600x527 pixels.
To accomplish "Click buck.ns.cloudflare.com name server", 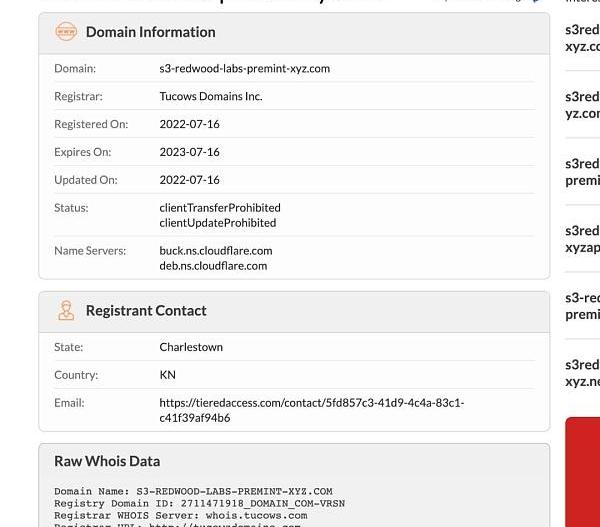I will coord(215,251).
